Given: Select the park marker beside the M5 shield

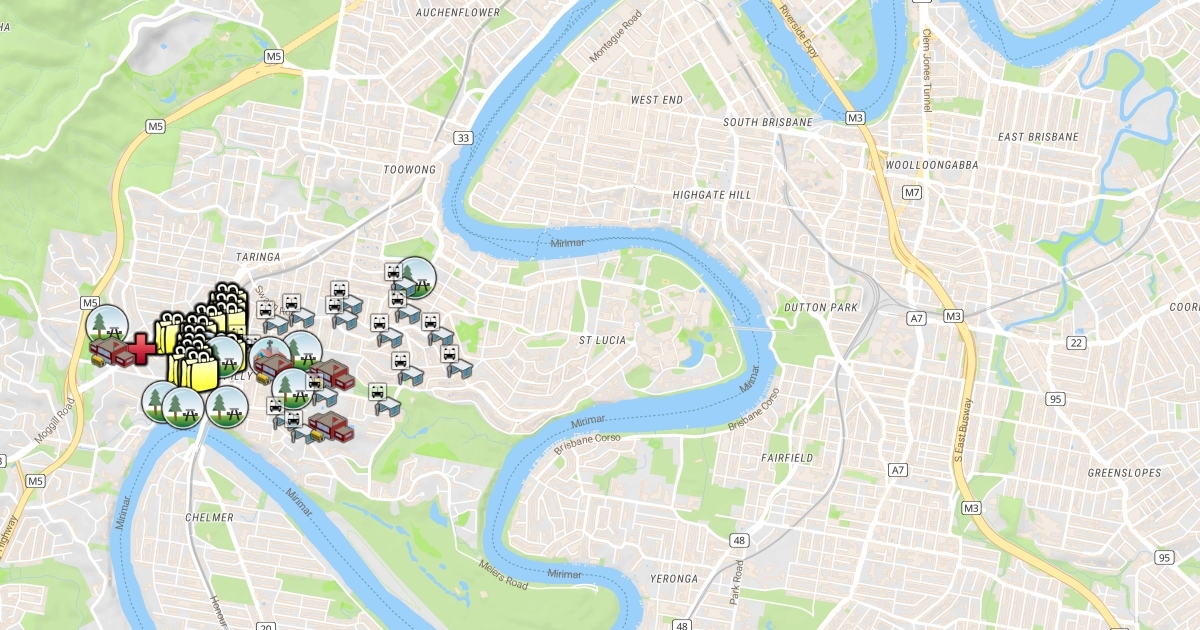Looking at the screenshot, I should [x=106, y=322].
